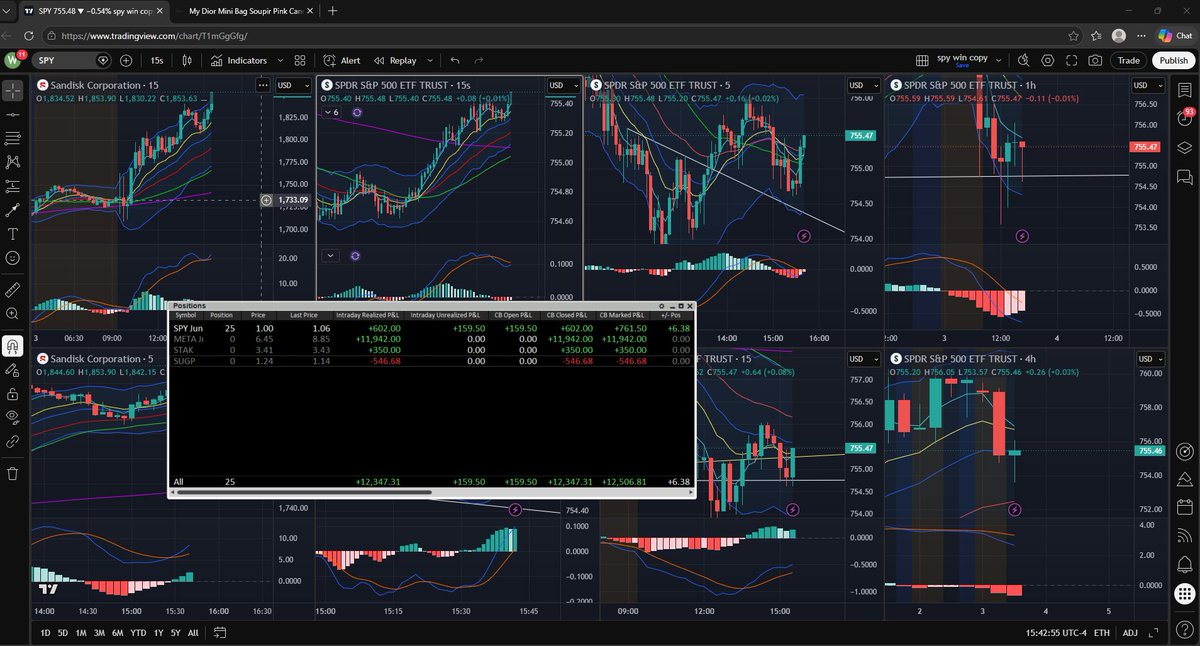Change the 15s interval selector
1200x646 pixels.
pos(157,60)
